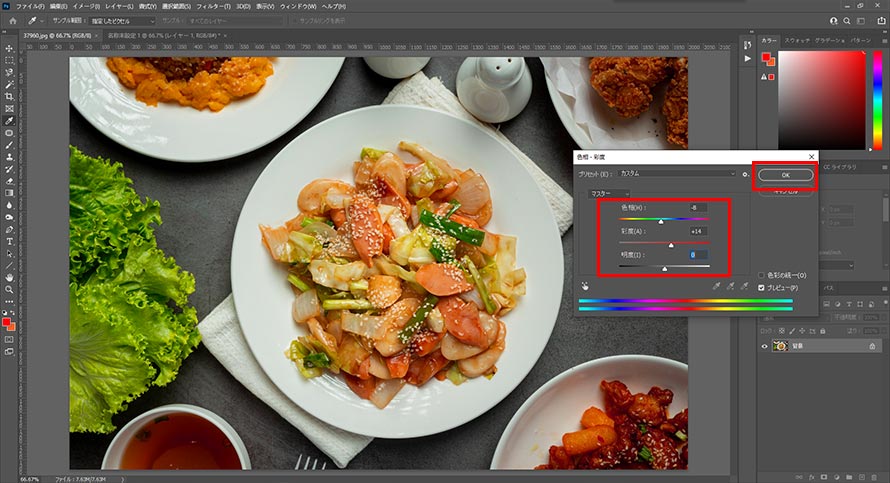Screen dimensions: 890x483
Task: Select the Lasso tool
Action: pos(9,72)
